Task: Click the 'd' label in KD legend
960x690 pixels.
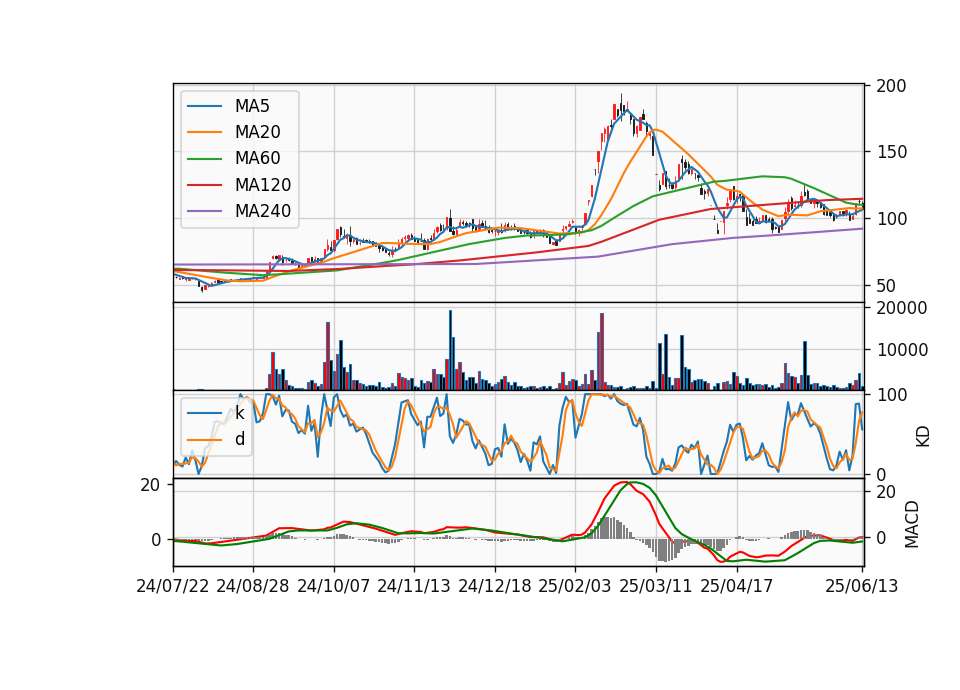Action: click(x=239, y=439)
